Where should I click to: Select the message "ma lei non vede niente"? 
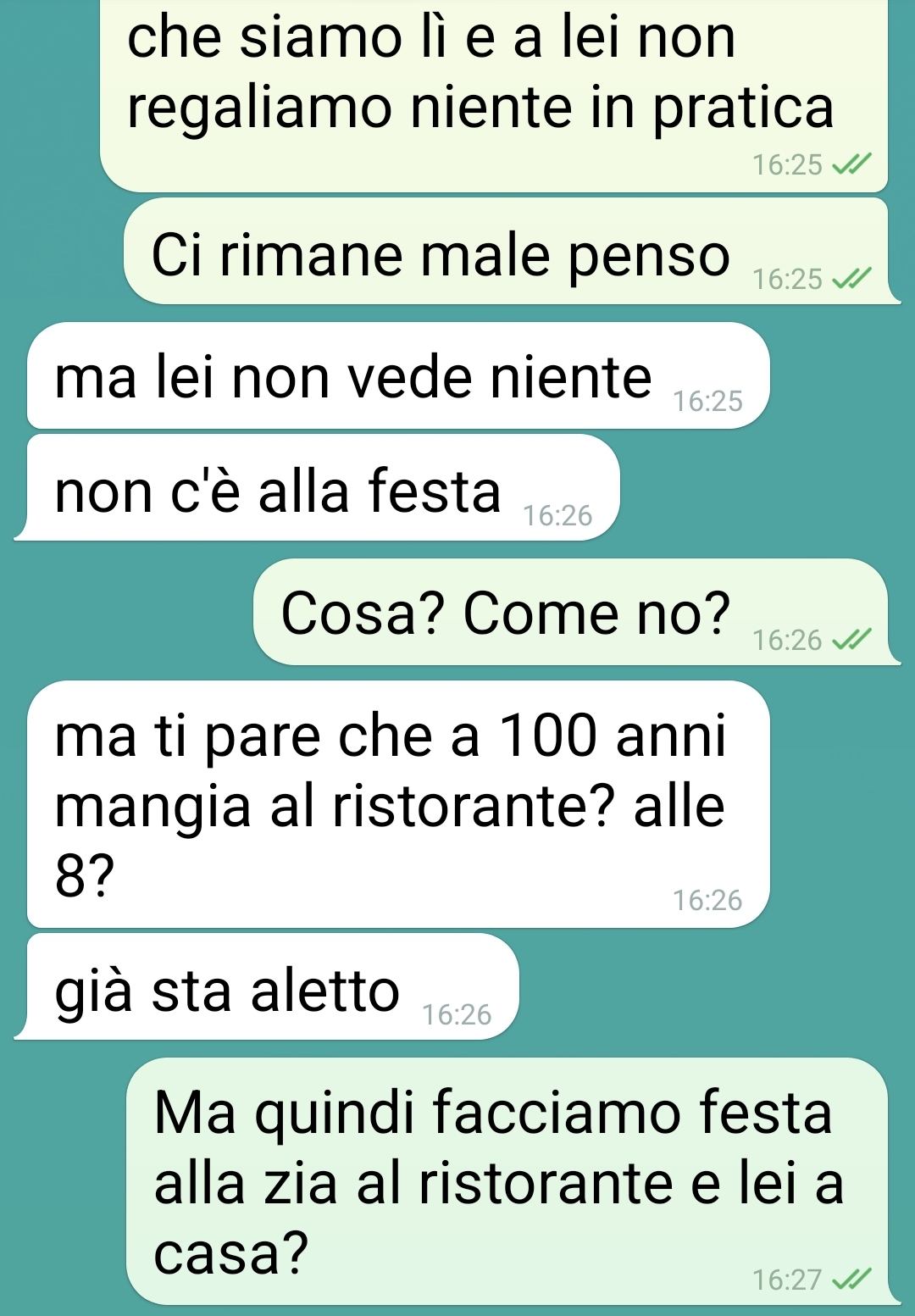(398, 375)
